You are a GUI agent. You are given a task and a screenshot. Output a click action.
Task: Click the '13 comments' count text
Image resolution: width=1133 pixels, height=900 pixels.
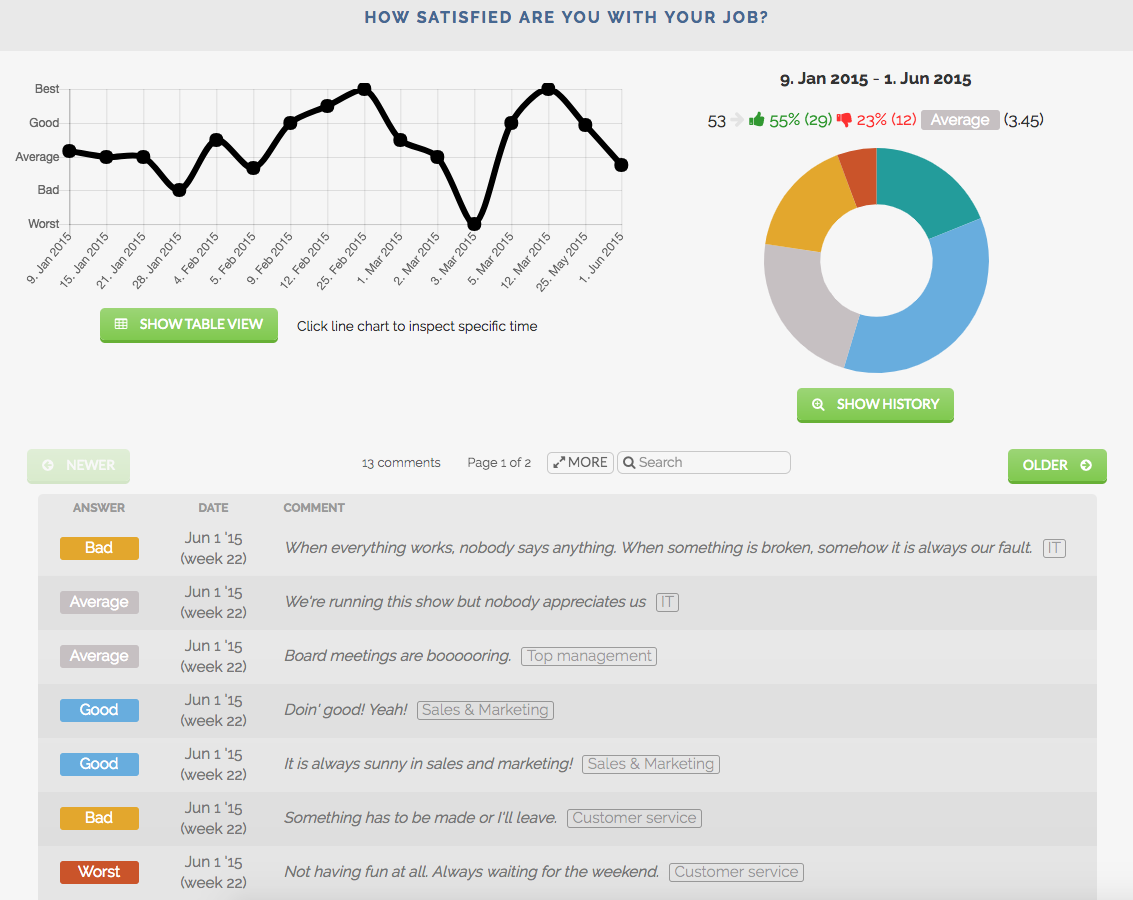401,463
